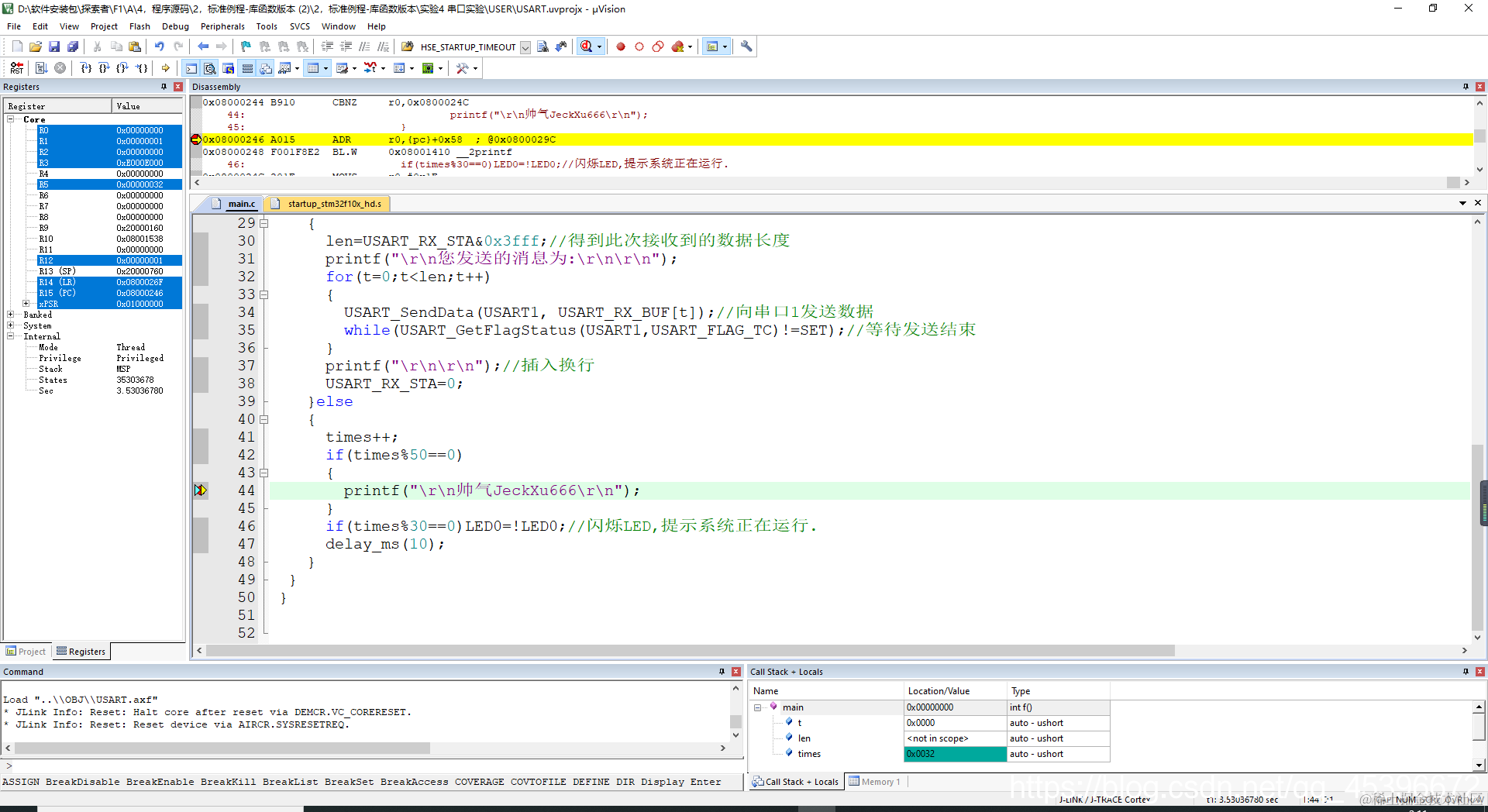Image resolution: width=1488 pixels, height=812 pixels.
Task: Select the Call Stack + Locals tab
Action: 795,782
